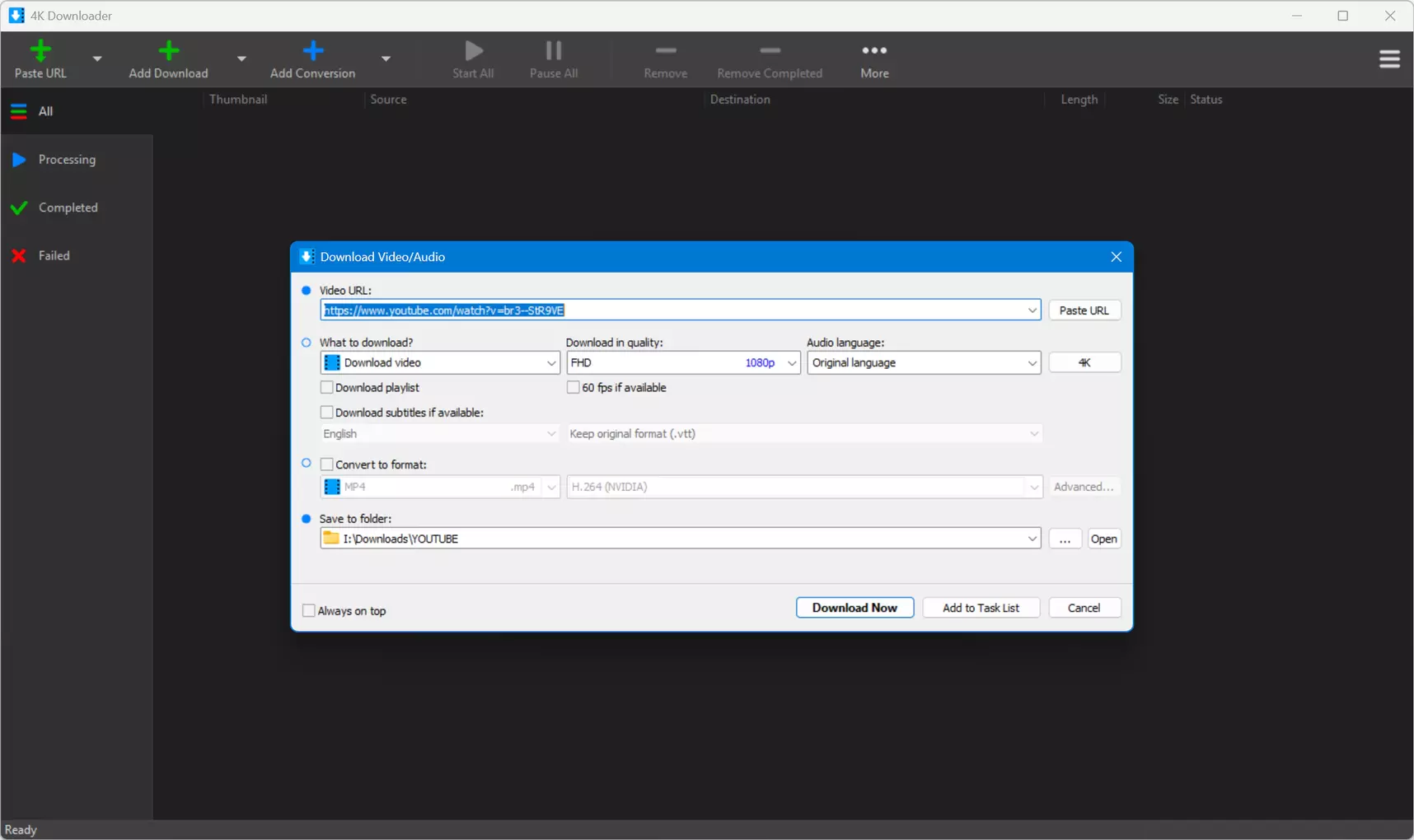Click the Size column header
The width and height of the screenshot is (1414, 840).
1168,100
